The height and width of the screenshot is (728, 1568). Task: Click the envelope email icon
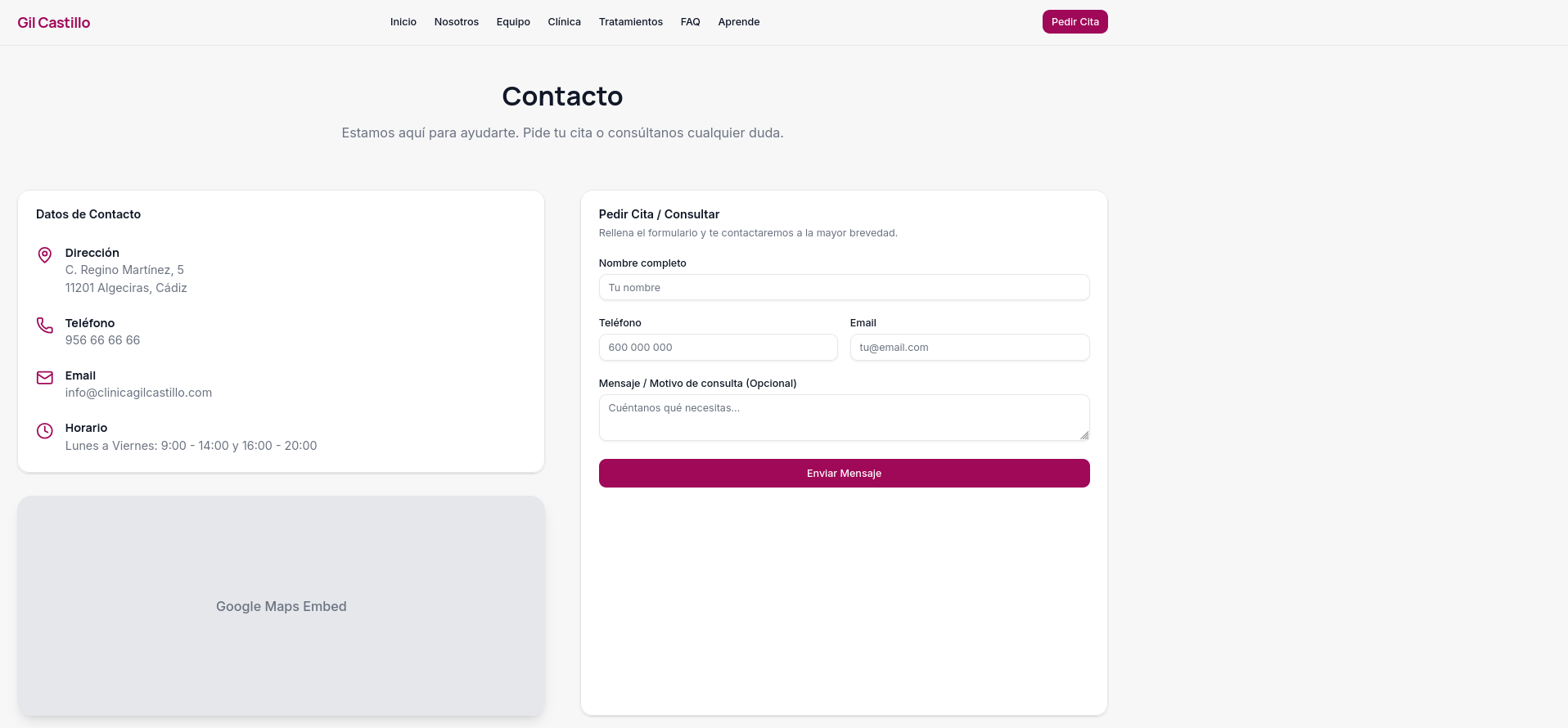point(45,378)
